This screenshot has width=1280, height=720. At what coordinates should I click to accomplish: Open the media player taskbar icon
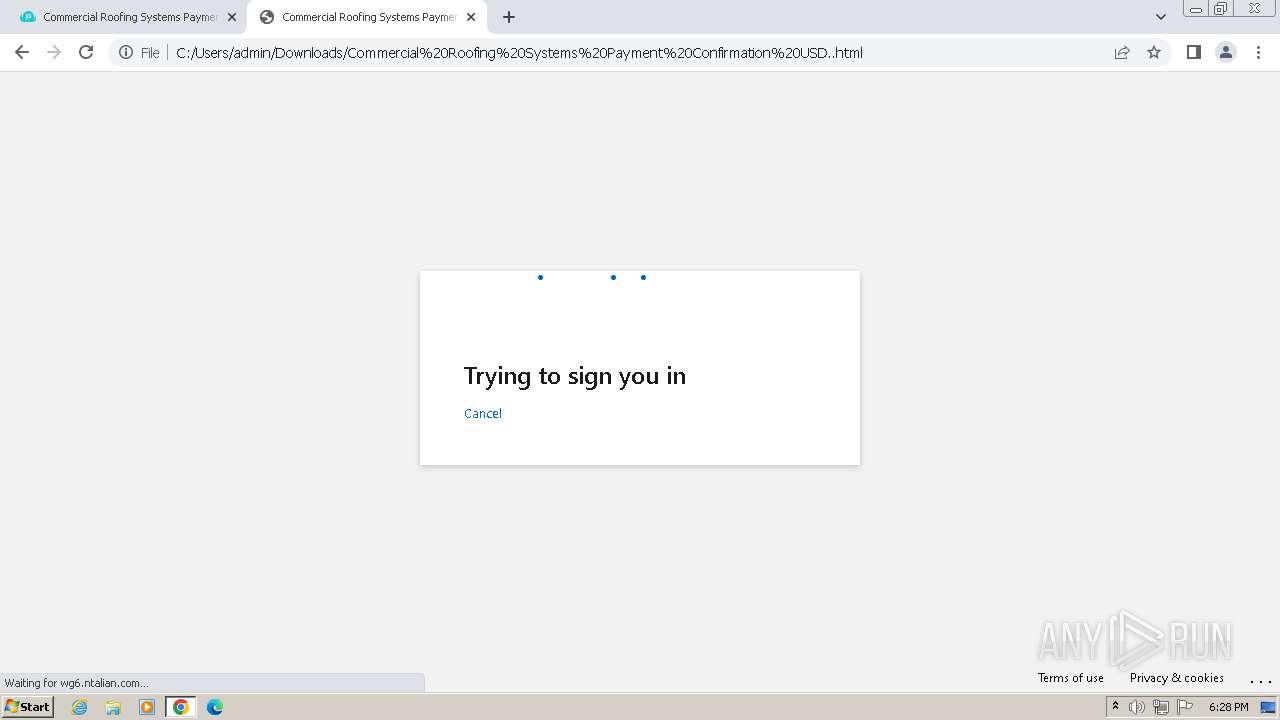pyautogui.click(x=147, y=707)
